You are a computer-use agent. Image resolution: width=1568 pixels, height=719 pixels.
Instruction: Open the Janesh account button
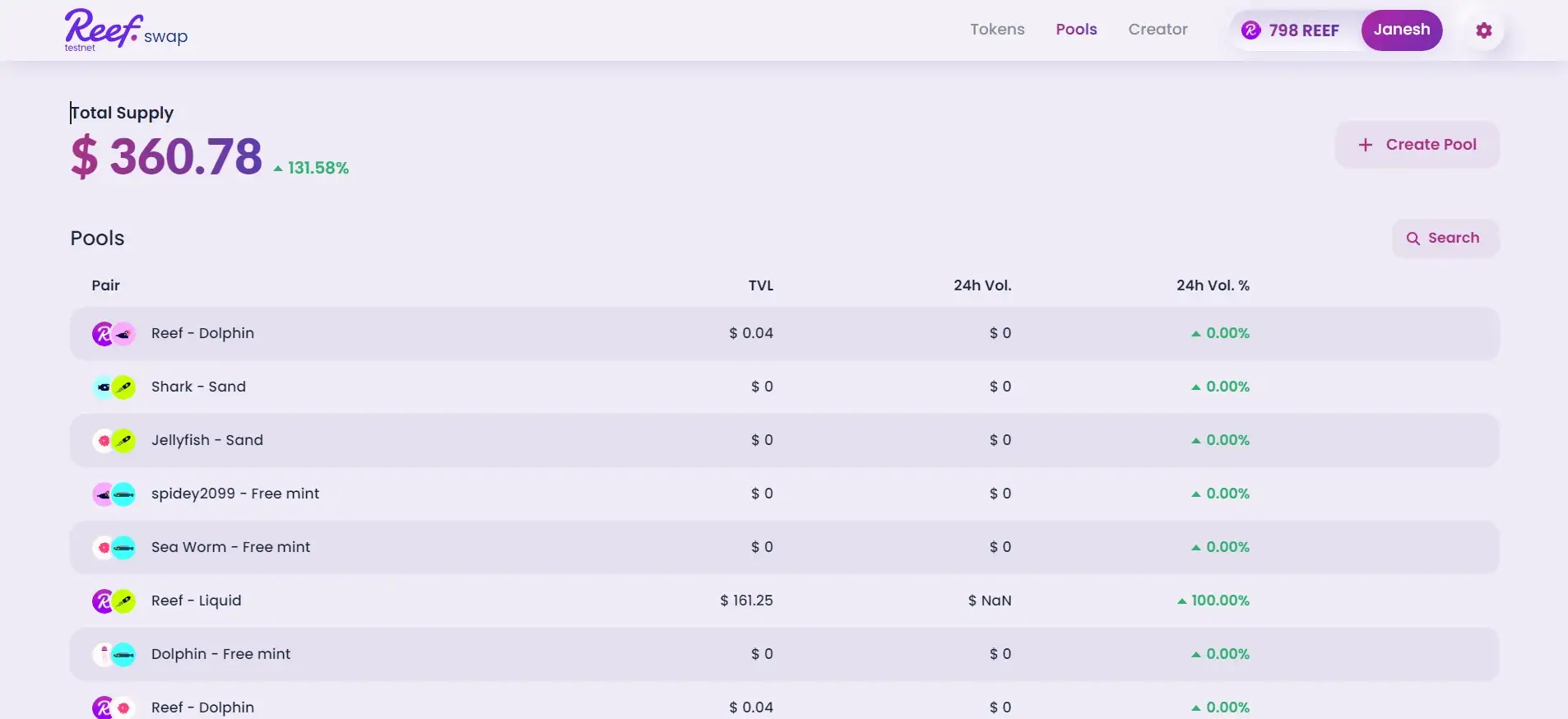tap(1401, 30)
